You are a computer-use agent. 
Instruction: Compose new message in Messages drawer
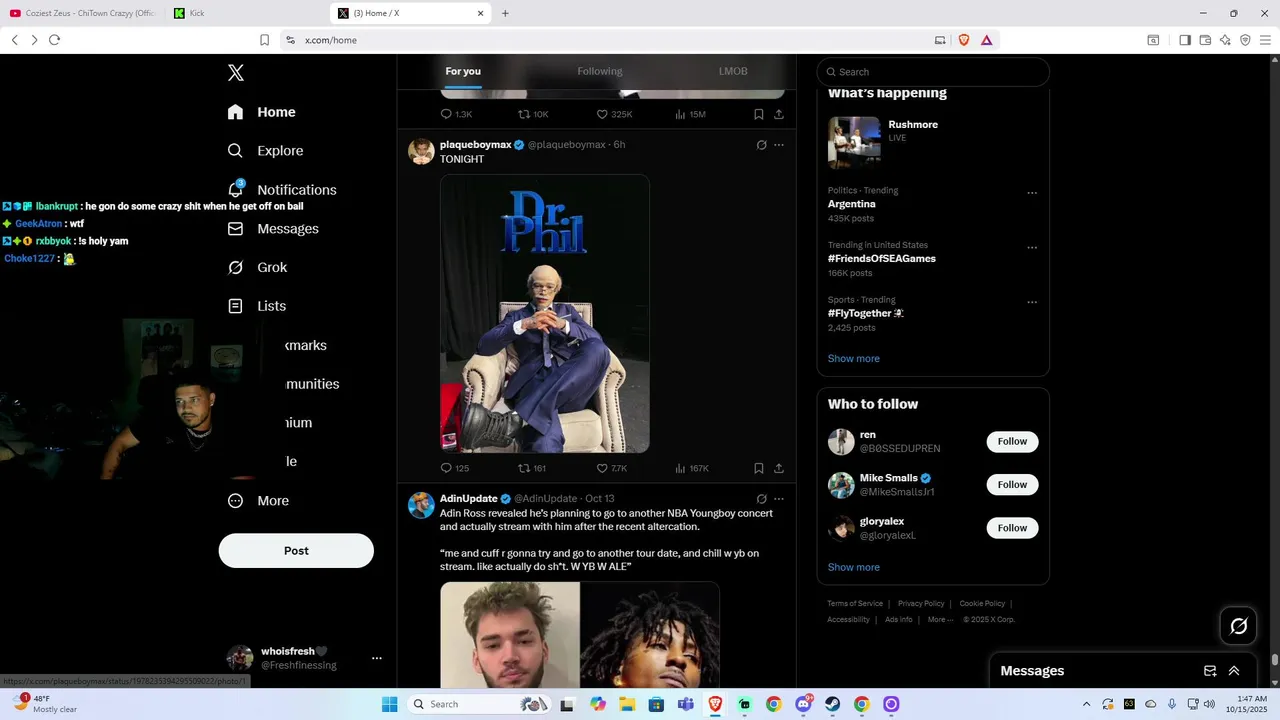click(1210, 671)
